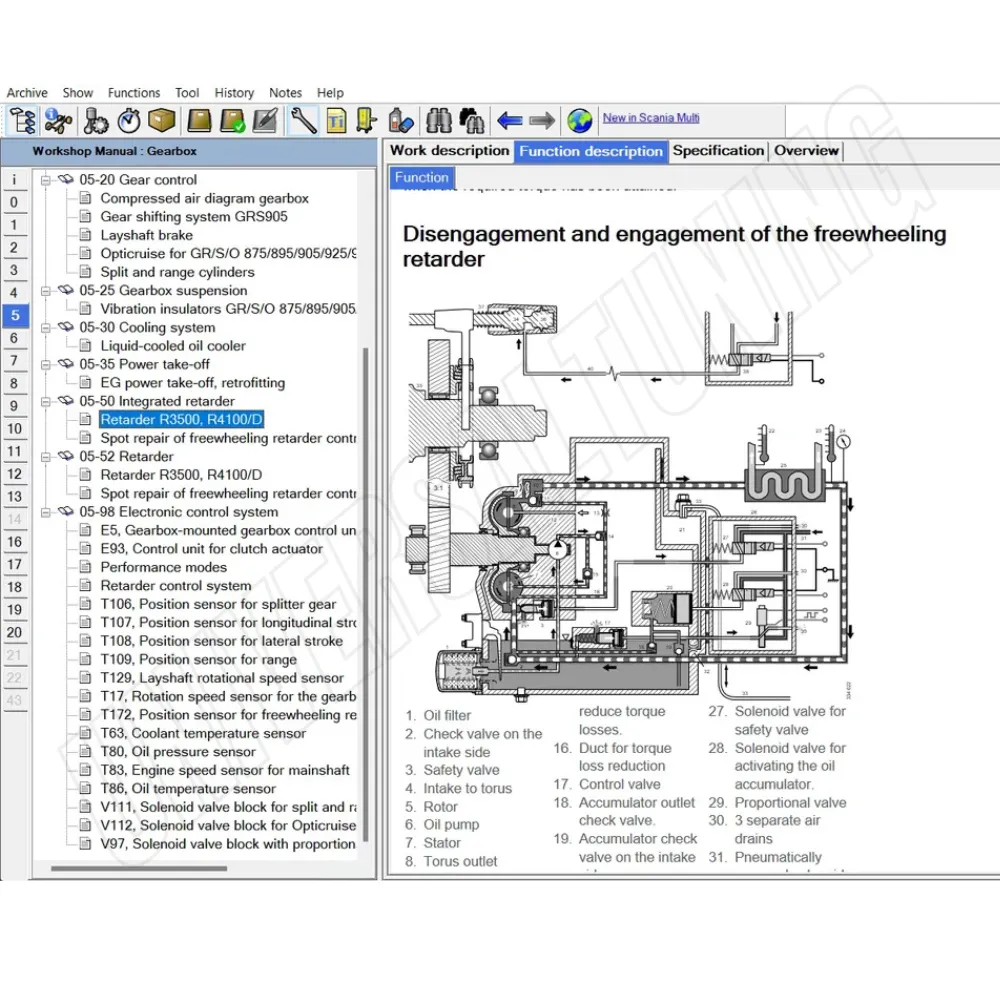Open the History menu
This screenshot has height=1000, width=1000.
coord(234,93)
